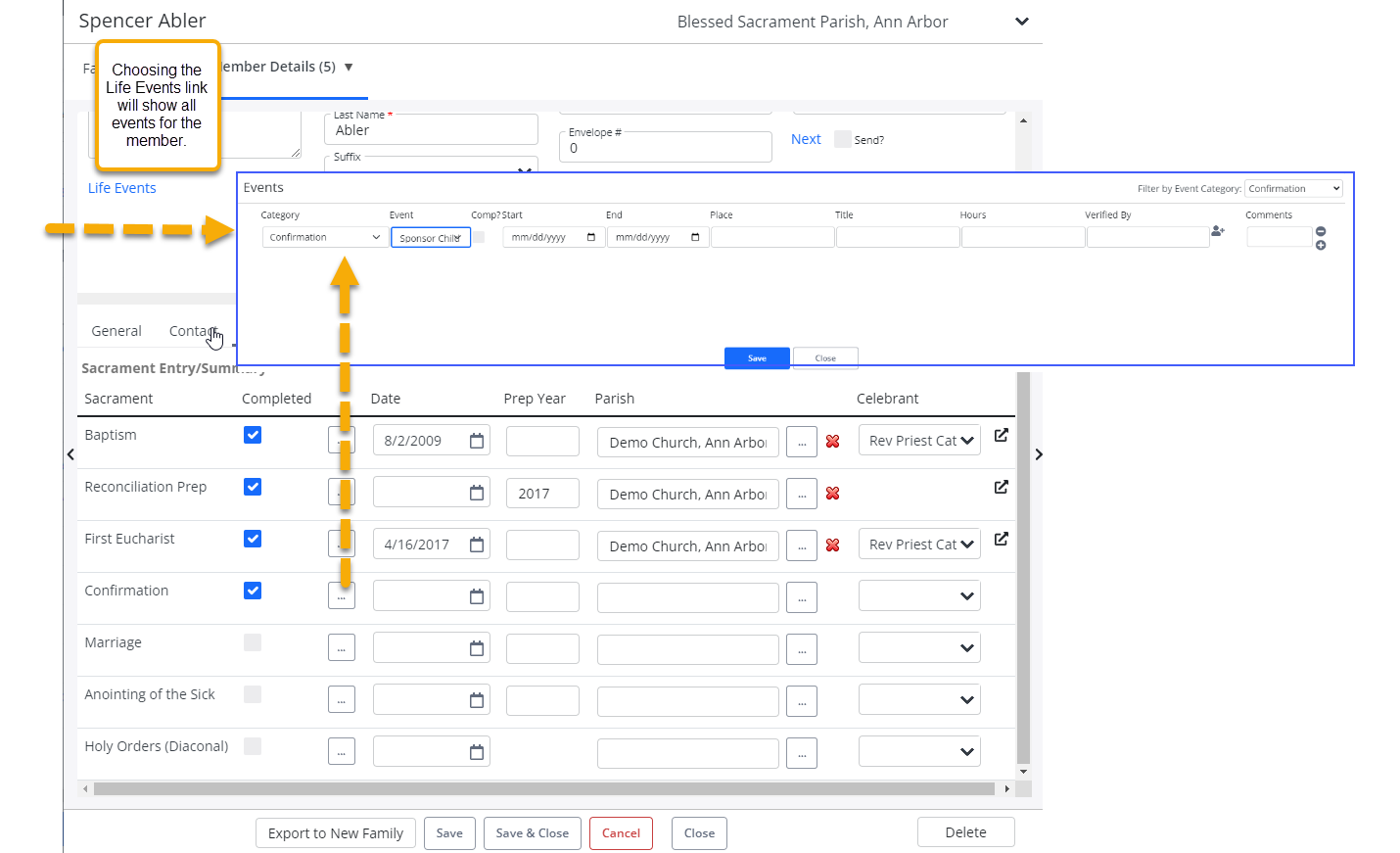
Task: Open the Event type dropdown Sponsor Child
Action: (431, 237)
